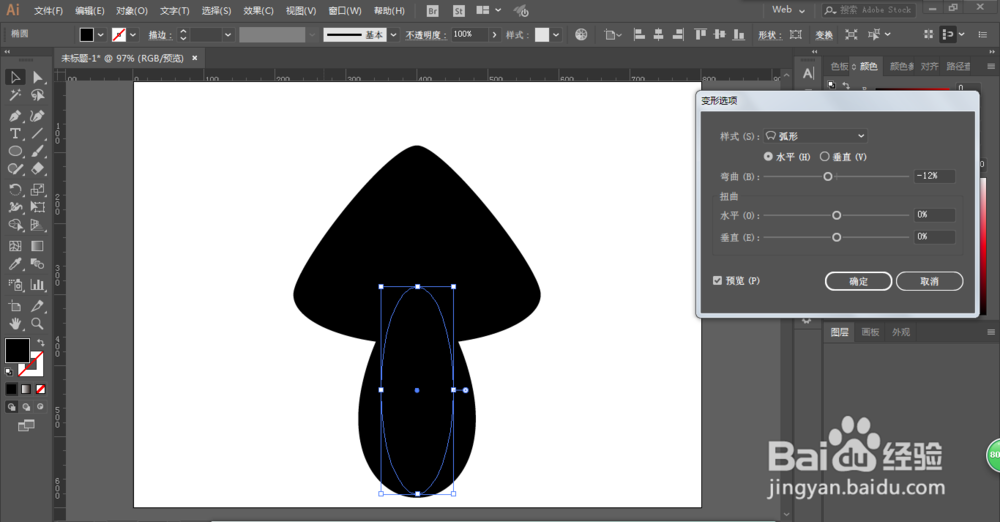Select the Scale tool
1000x522 pixels.
click(38, 190)
